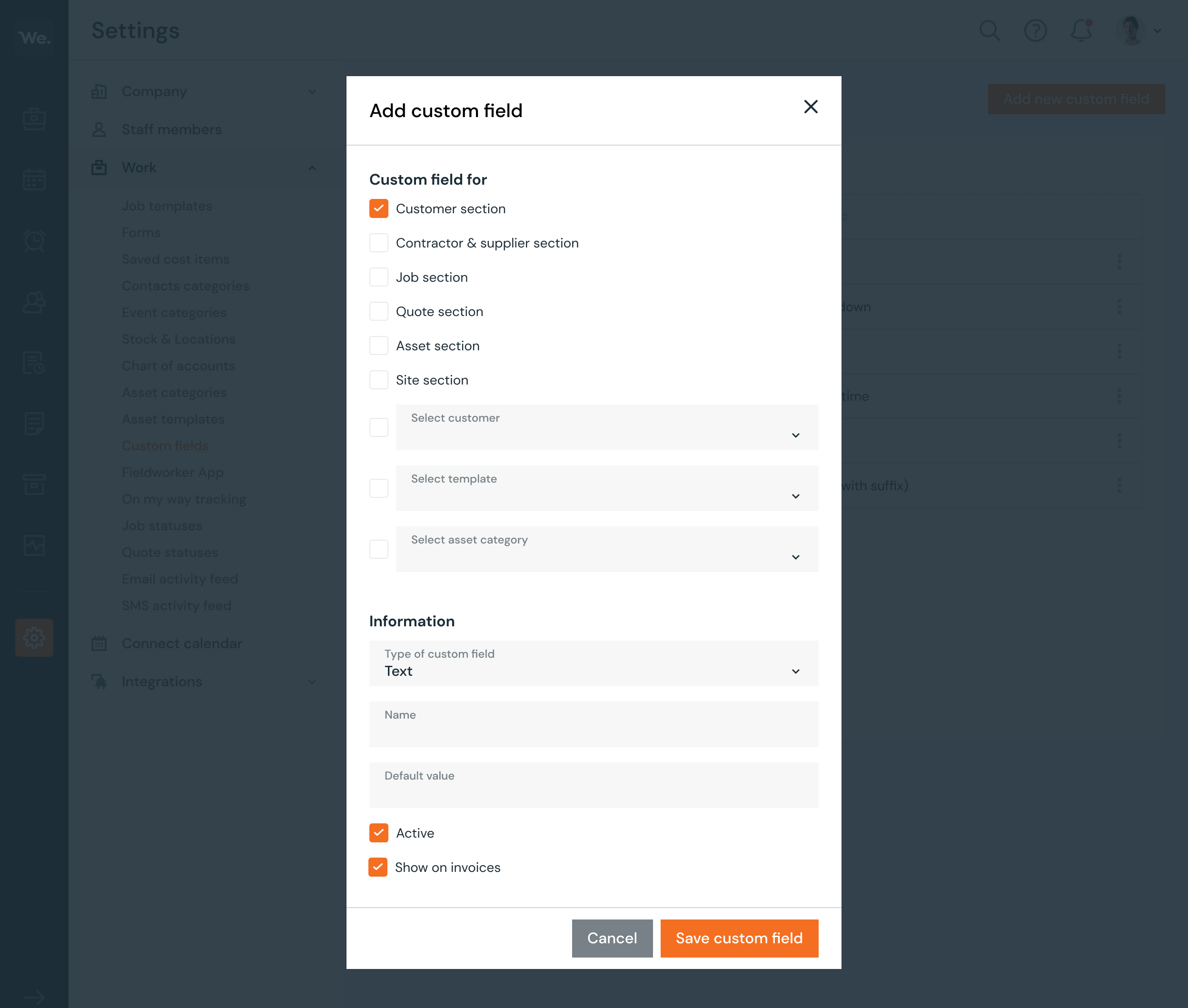Click the Work section briefcase icon
1188x1008 pixels.
(99, 167)
